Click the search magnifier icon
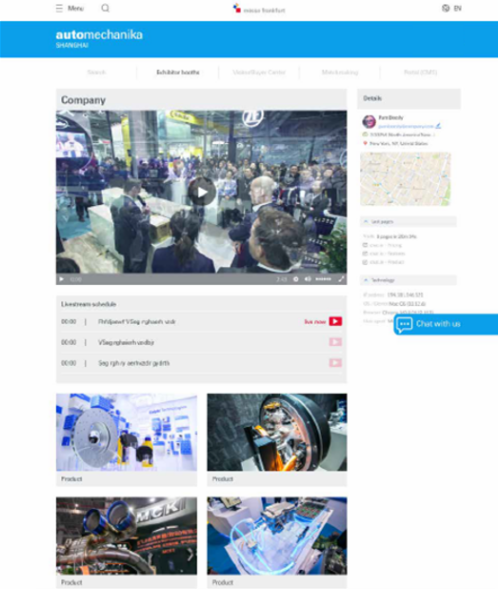 pos(106,8)
